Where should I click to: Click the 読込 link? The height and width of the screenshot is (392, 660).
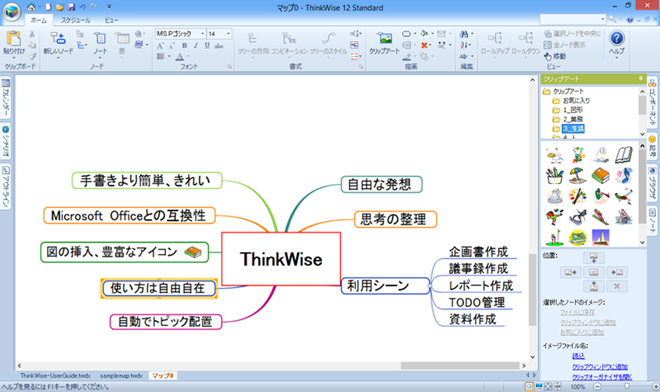coord(578,356)
